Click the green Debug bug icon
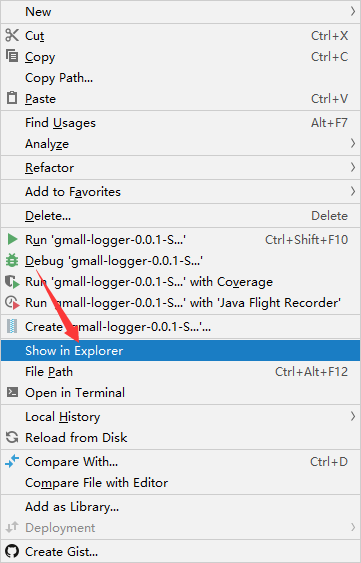The image size is (361, 563). click(12, 260)
